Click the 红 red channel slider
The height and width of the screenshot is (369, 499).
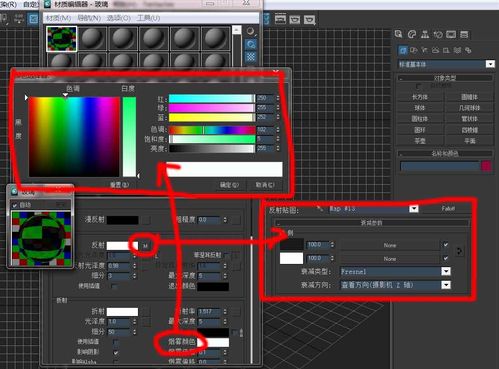click(212, 98)
